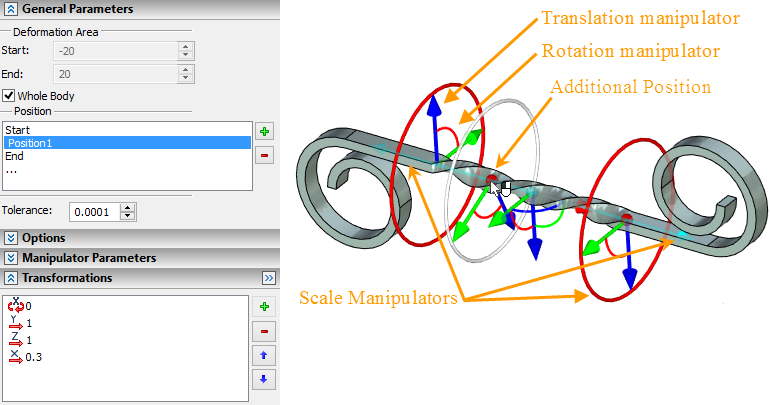Collapse the General Parameters section
The height and width of the screenshot is (405, 770).
11,9
